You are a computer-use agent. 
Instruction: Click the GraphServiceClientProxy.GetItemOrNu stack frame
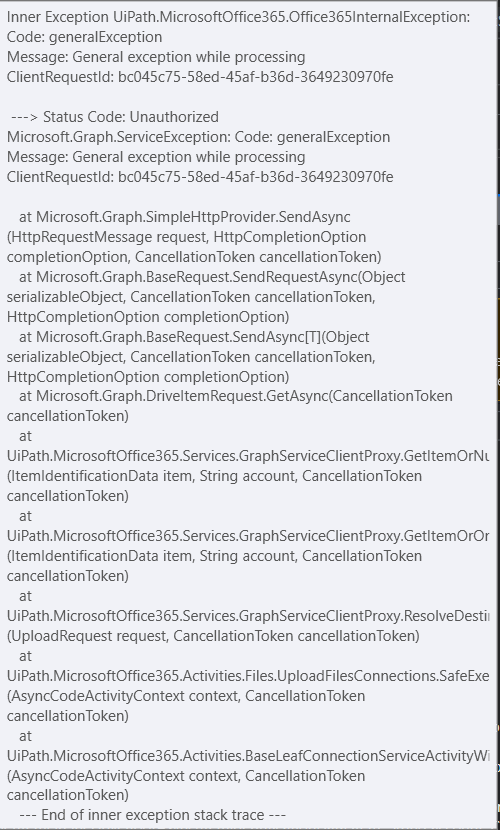(248, 456)
